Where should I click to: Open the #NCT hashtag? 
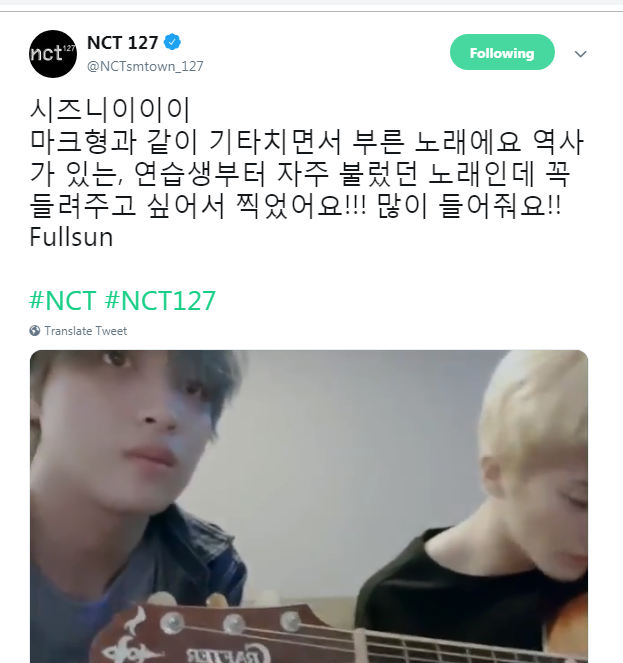pos(63,301)
